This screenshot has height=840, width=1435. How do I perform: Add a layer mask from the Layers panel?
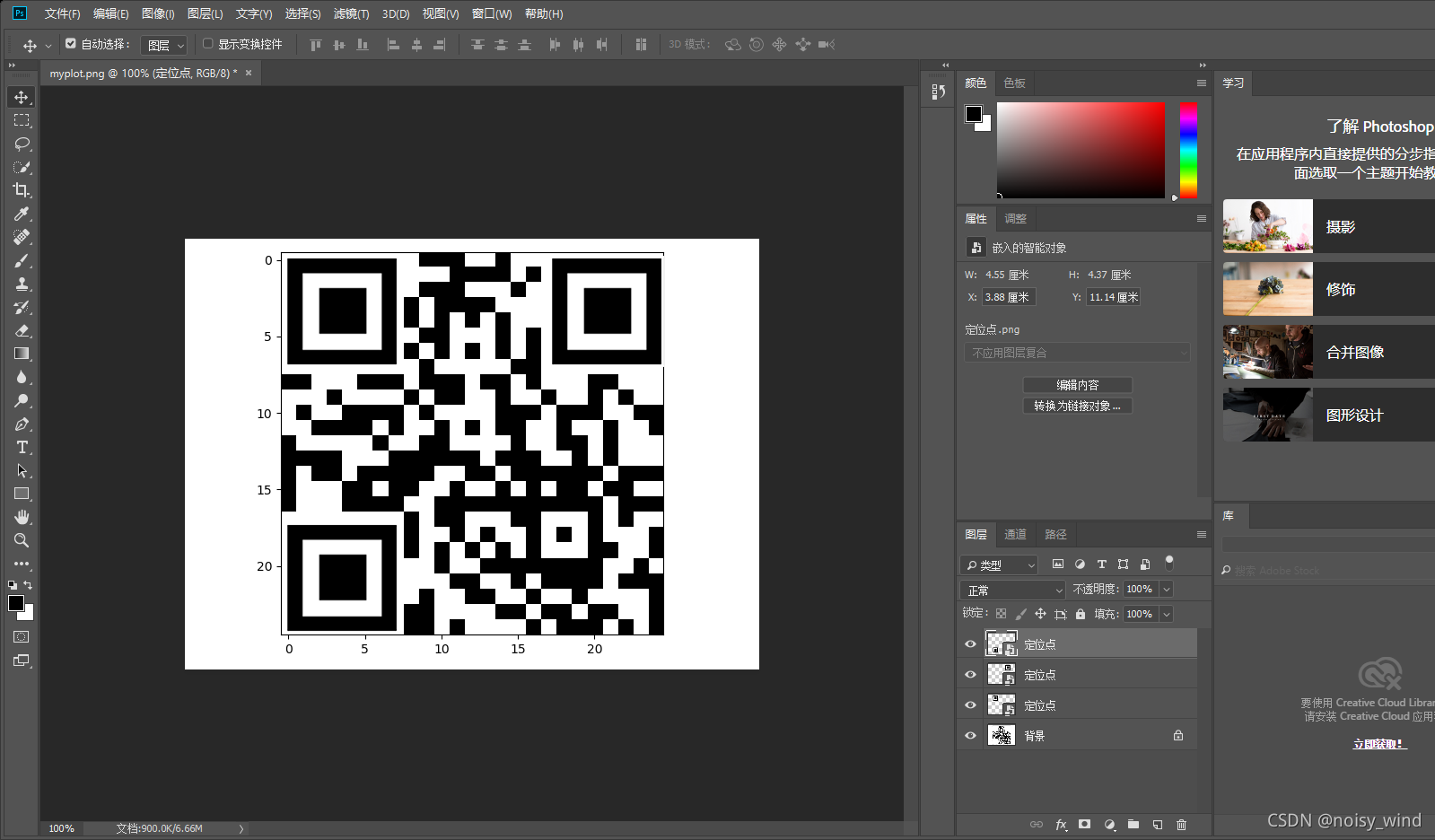pos(1084,824)
